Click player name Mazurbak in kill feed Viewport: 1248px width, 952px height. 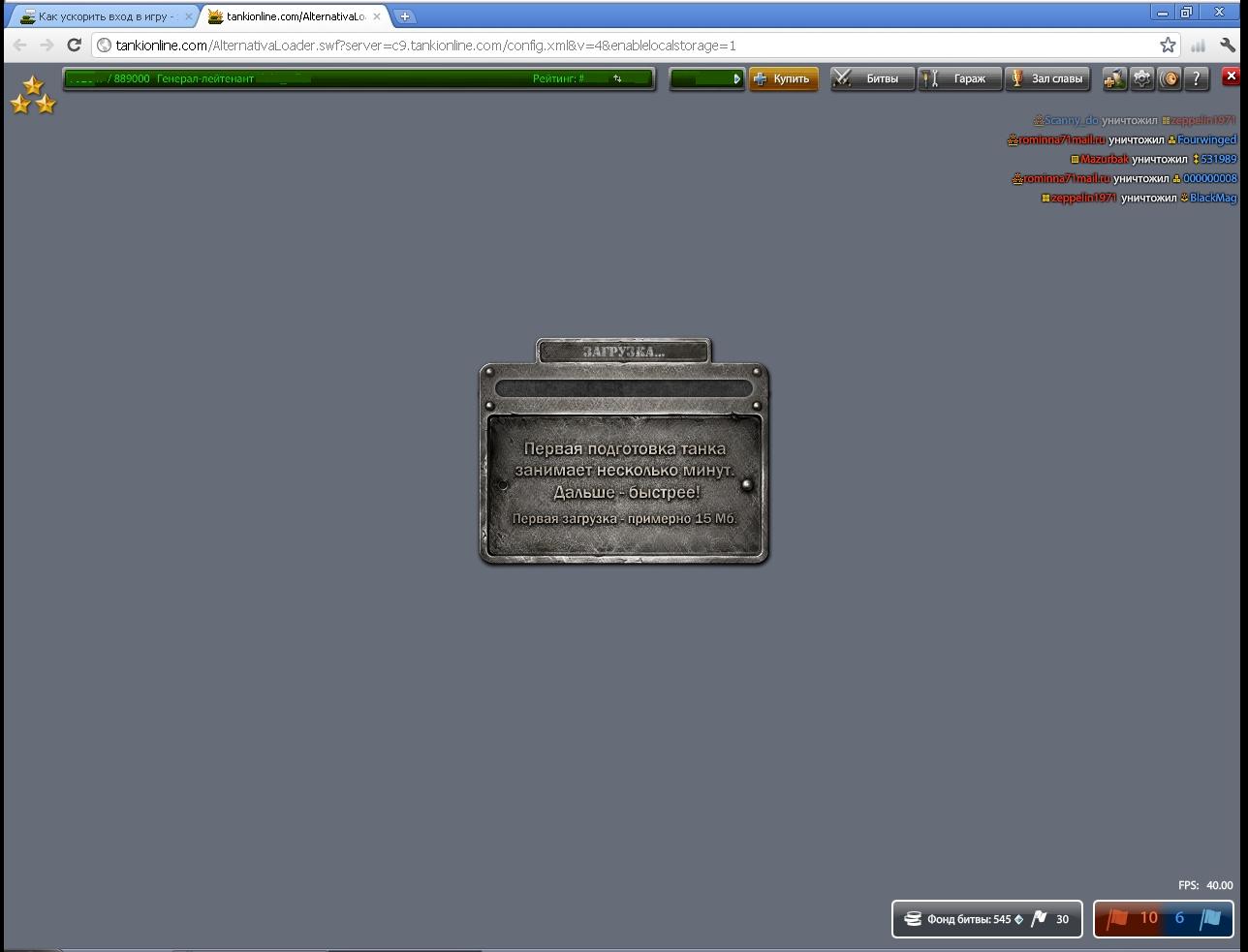(1105, 159)
